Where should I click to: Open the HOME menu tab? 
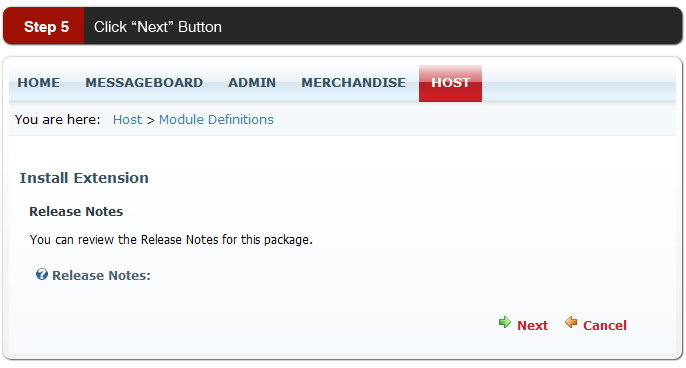[x=38, y=83]
